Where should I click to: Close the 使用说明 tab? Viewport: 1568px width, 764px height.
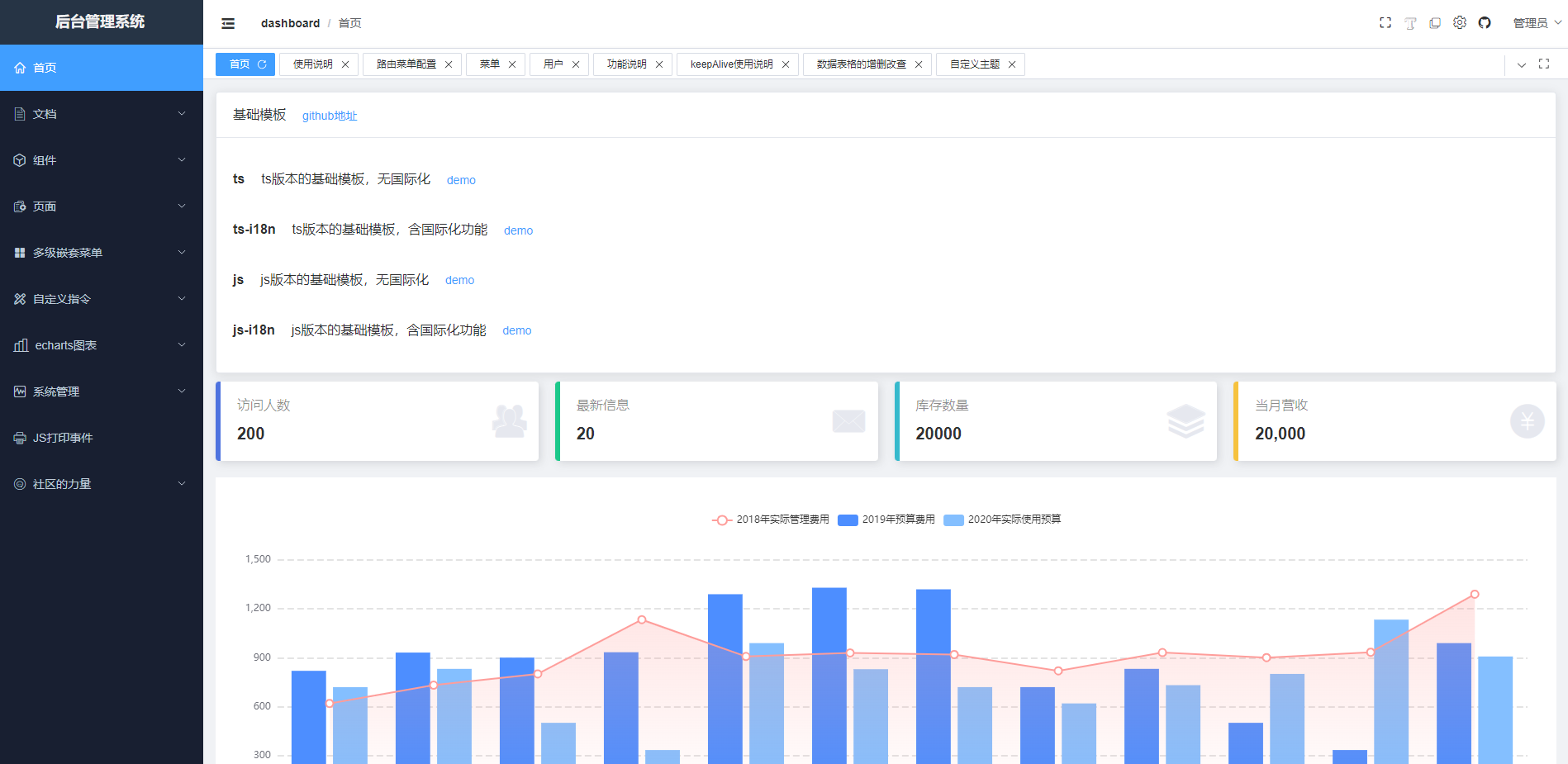point(345,64)
